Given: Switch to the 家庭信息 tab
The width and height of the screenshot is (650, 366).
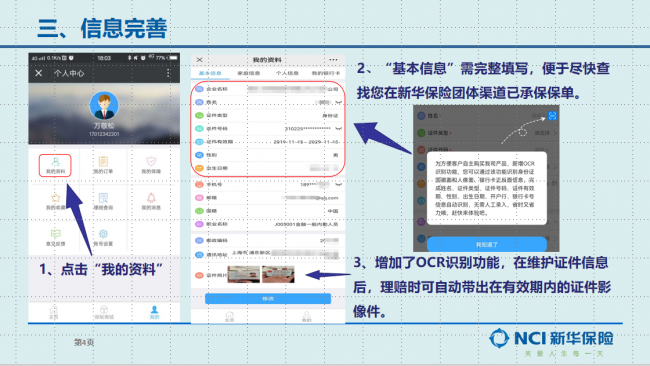Looking at the screenshot, I should (x=249, y=73).
